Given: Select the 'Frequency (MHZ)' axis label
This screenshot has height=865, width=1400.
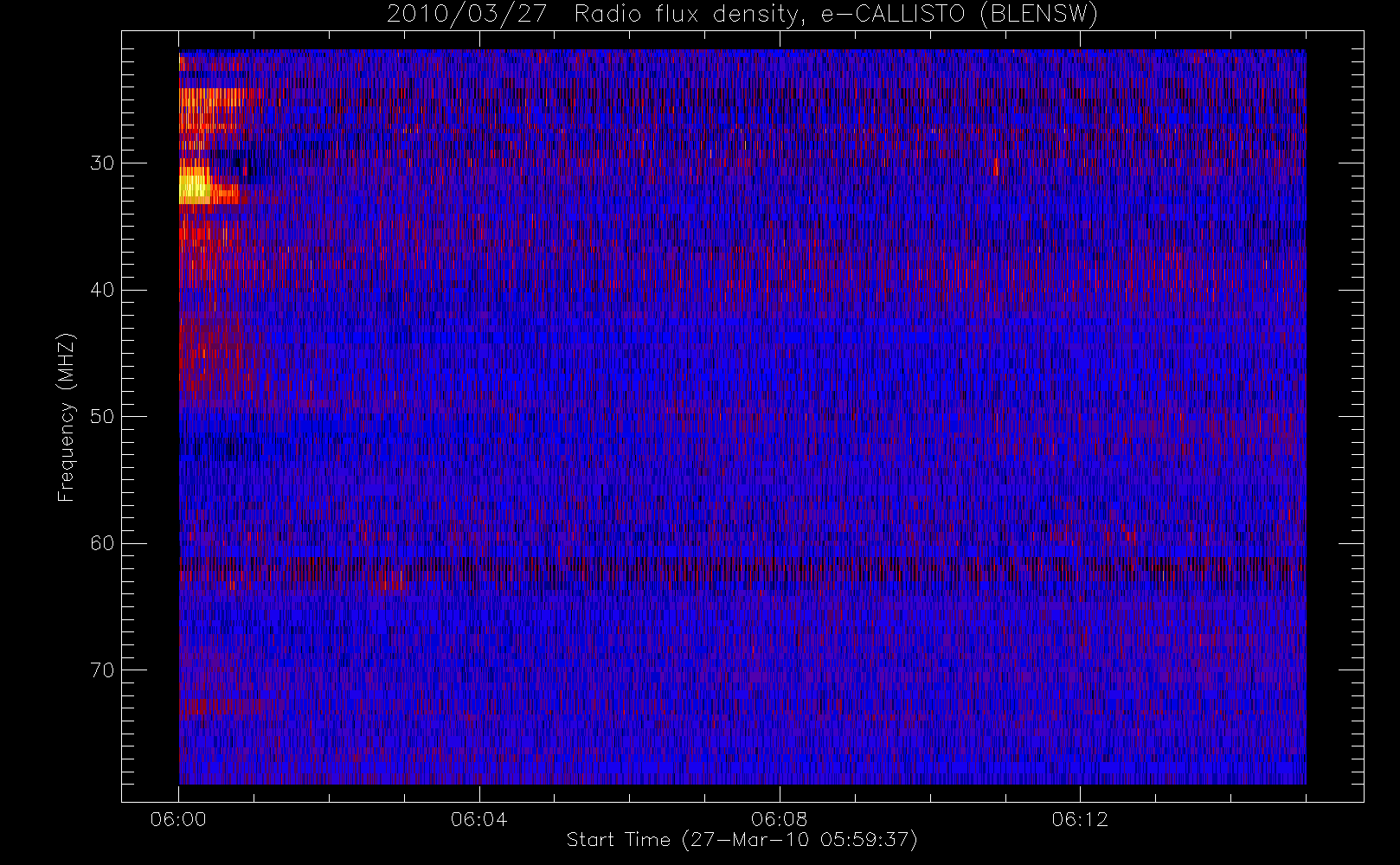Looking at the screenshot, I should 67,417.
